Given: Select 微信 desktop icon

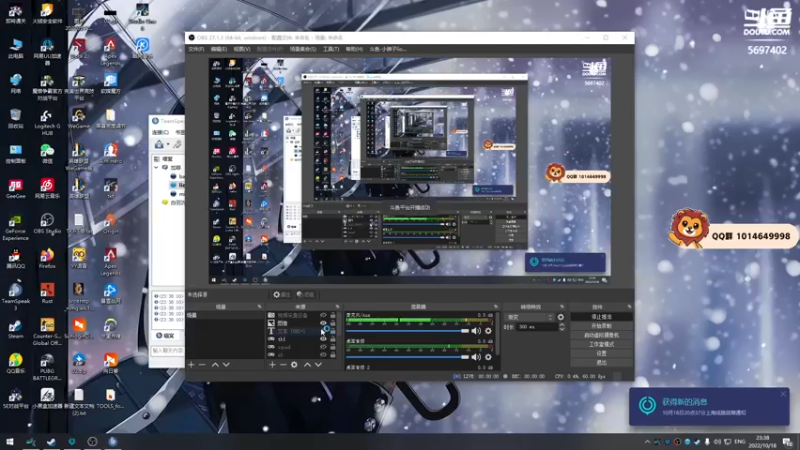Looking at the screenshot, I should [47, 154].
